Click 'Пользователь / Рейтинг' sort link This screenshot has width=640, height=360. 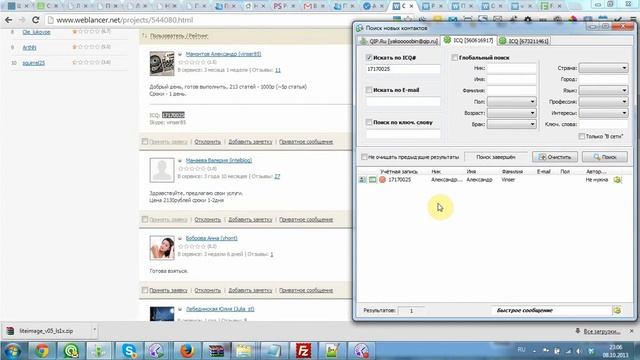click(179, 36)
